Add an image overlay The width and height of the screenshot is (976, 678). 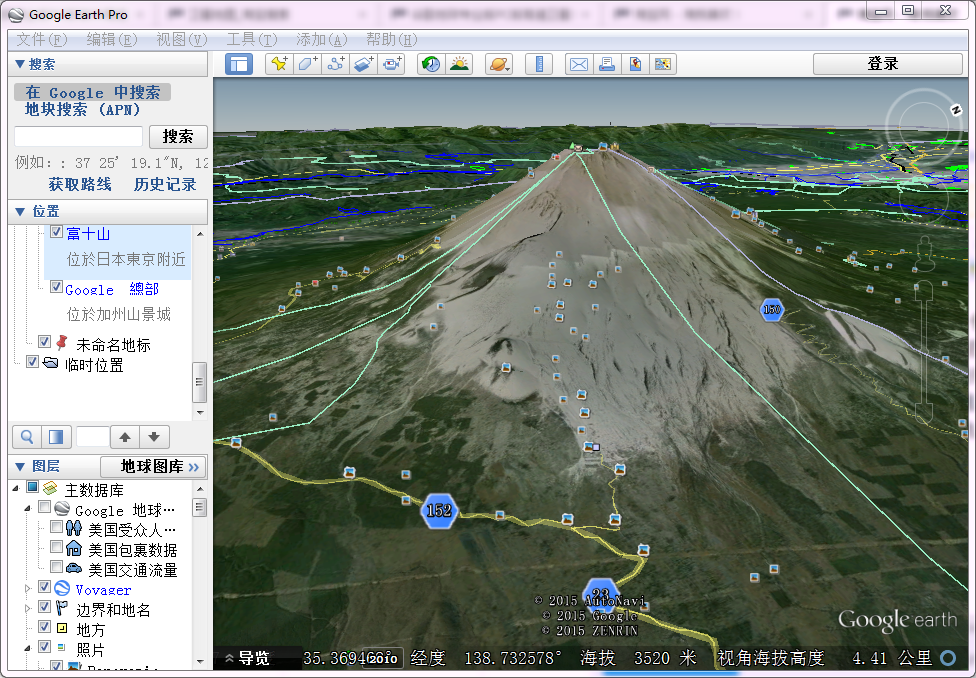point(364,64)
